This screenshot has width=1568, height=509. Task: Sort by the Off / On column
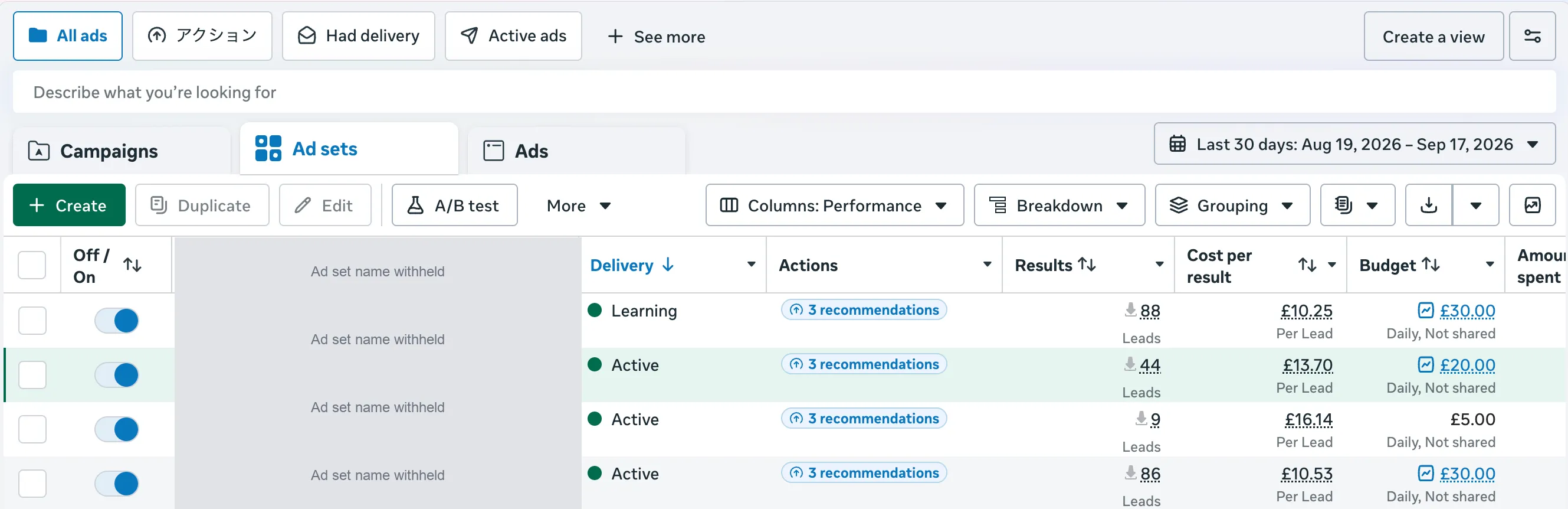pyautogui.click(x=132, y=265)
